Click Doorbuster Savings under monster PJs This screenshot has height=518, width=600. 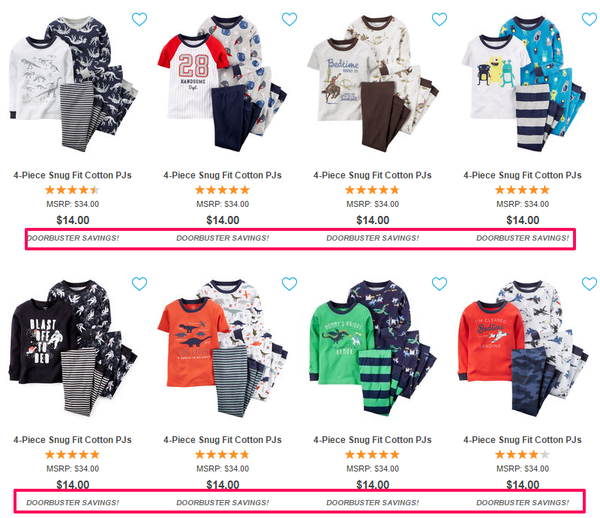(522, 238)
